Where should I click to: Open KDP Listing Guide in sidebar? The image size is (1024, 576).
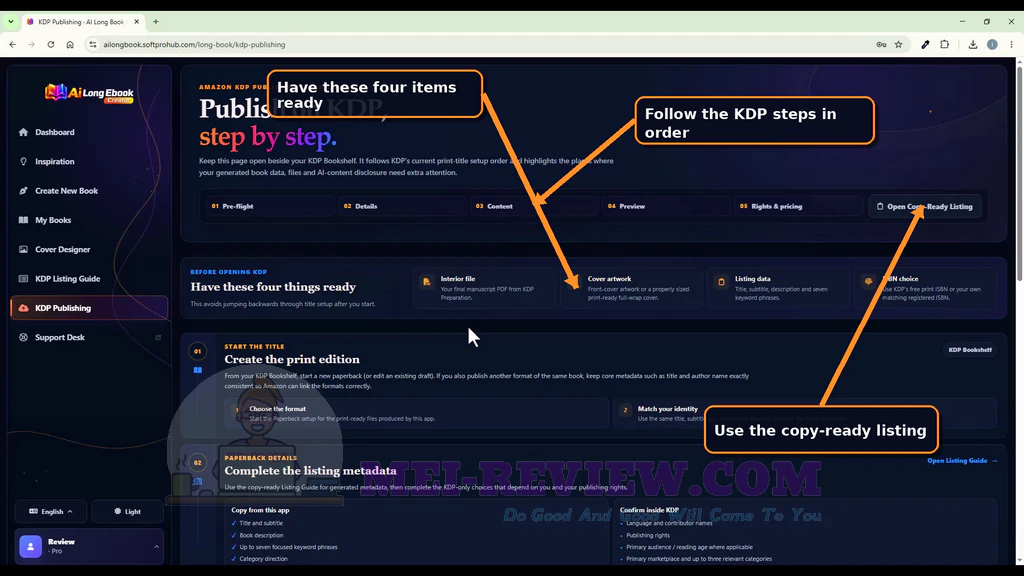click(89, 279)
